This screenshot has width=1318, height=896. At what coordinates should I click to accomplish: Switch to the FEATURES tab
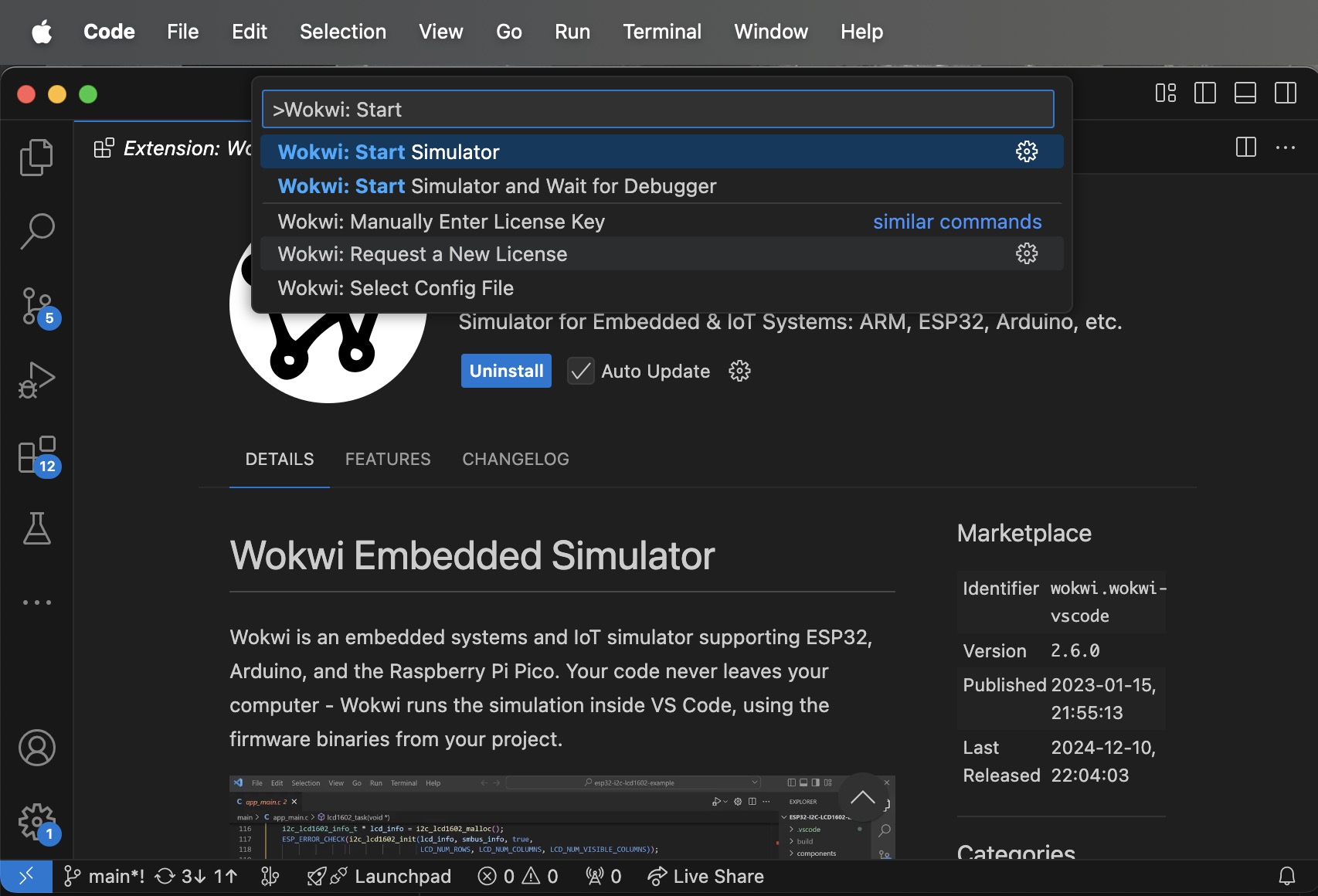coord(388,459)
